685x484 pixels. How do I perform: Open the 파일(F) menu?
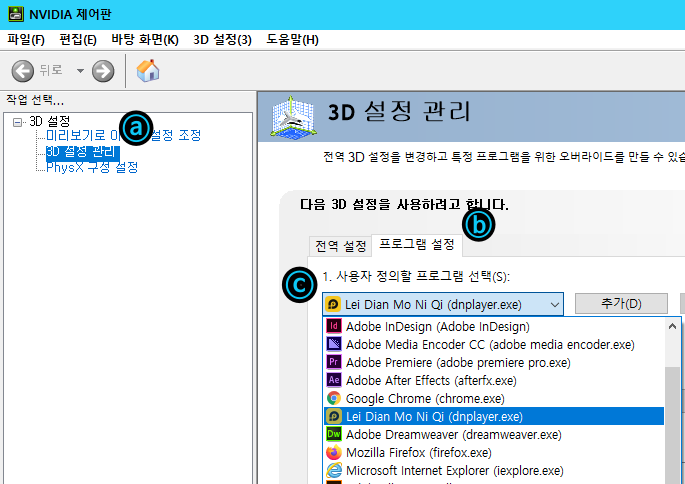(x=26, y=40)
